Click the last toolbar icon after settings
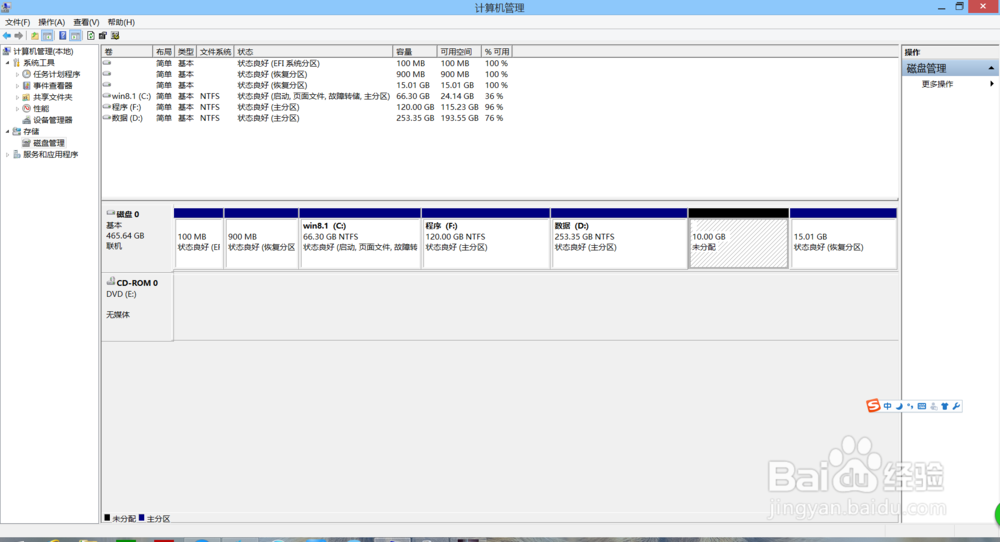 tap(115, 36)
